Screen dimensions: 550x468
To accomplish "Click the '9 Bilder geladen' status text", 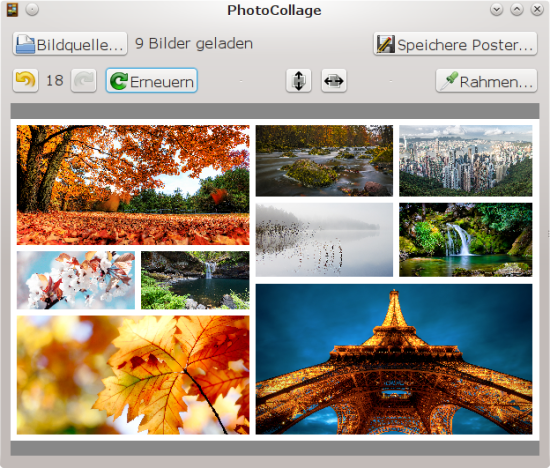I will [194, 44].
